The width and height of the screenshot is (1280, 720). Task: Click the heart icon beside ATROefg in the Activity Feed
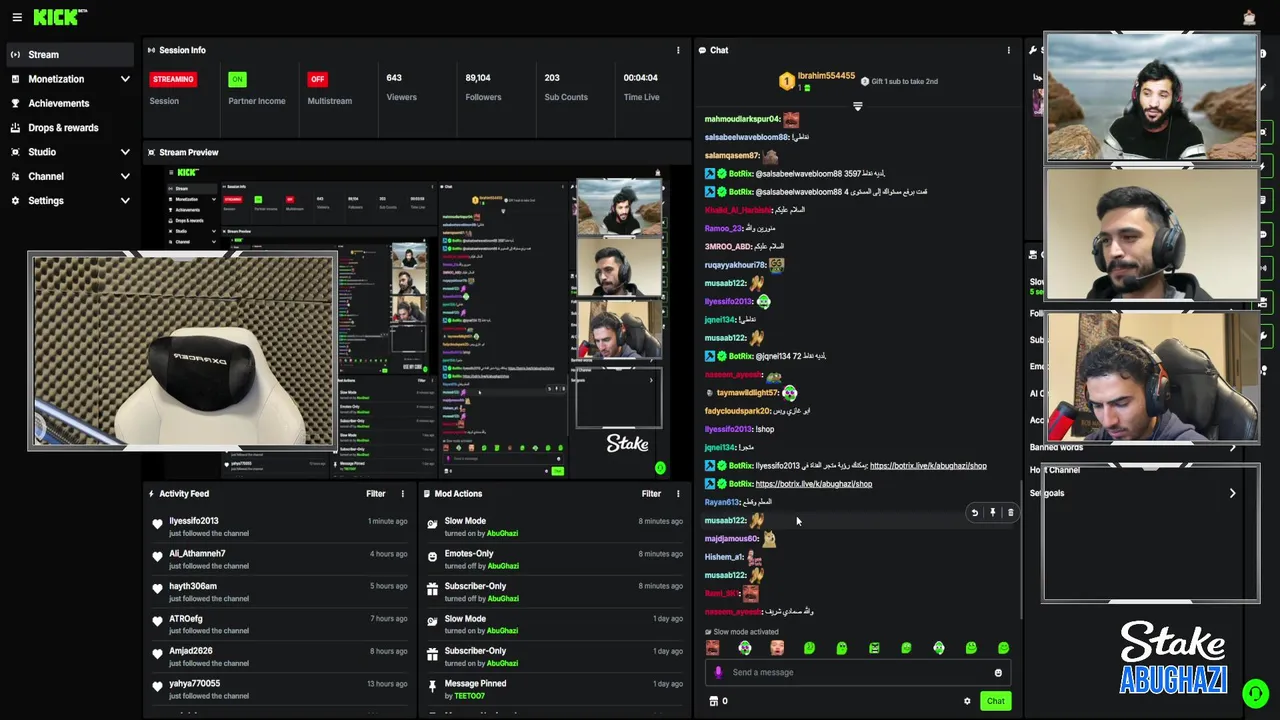(x=157, y=622)
